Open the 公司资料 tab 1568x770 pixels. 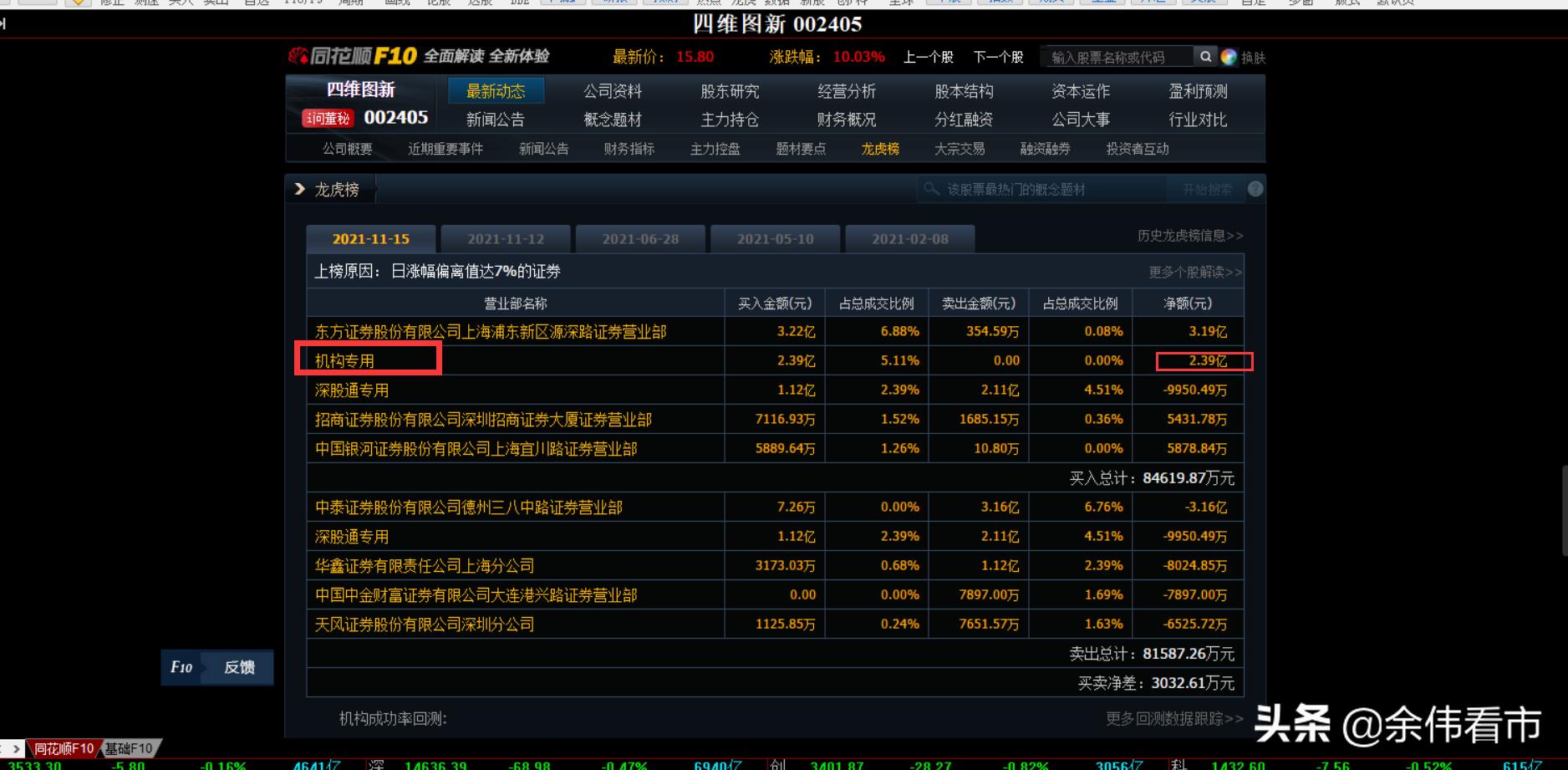[x=613, y=91]
